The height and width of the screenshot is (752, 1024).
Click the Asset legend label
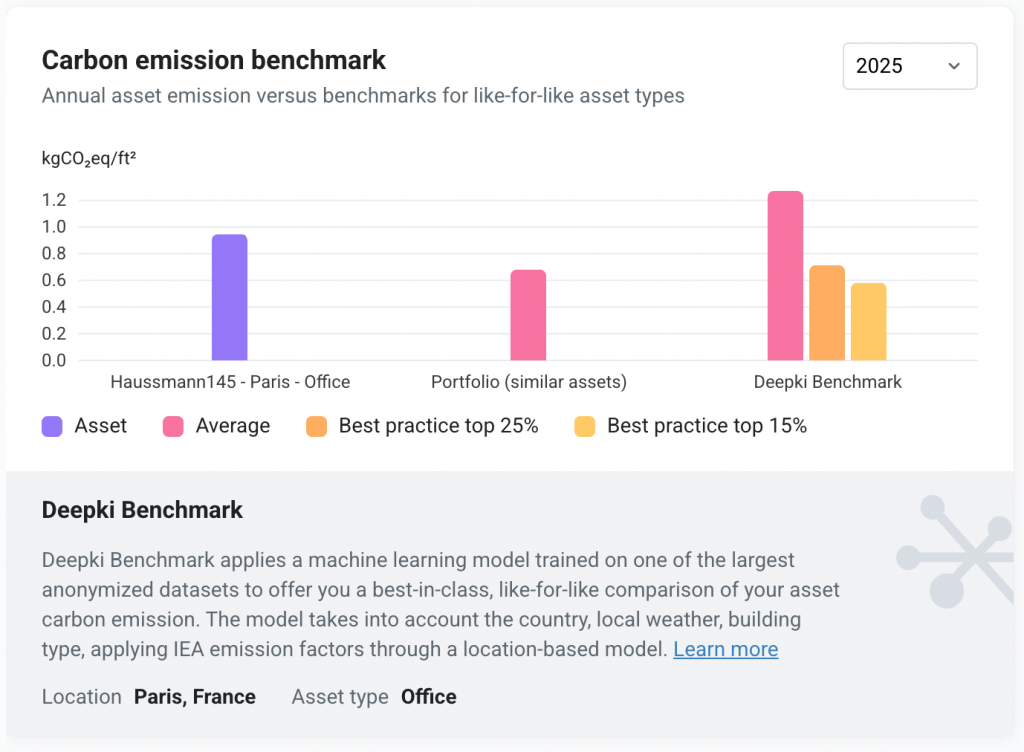click(100, 426)
